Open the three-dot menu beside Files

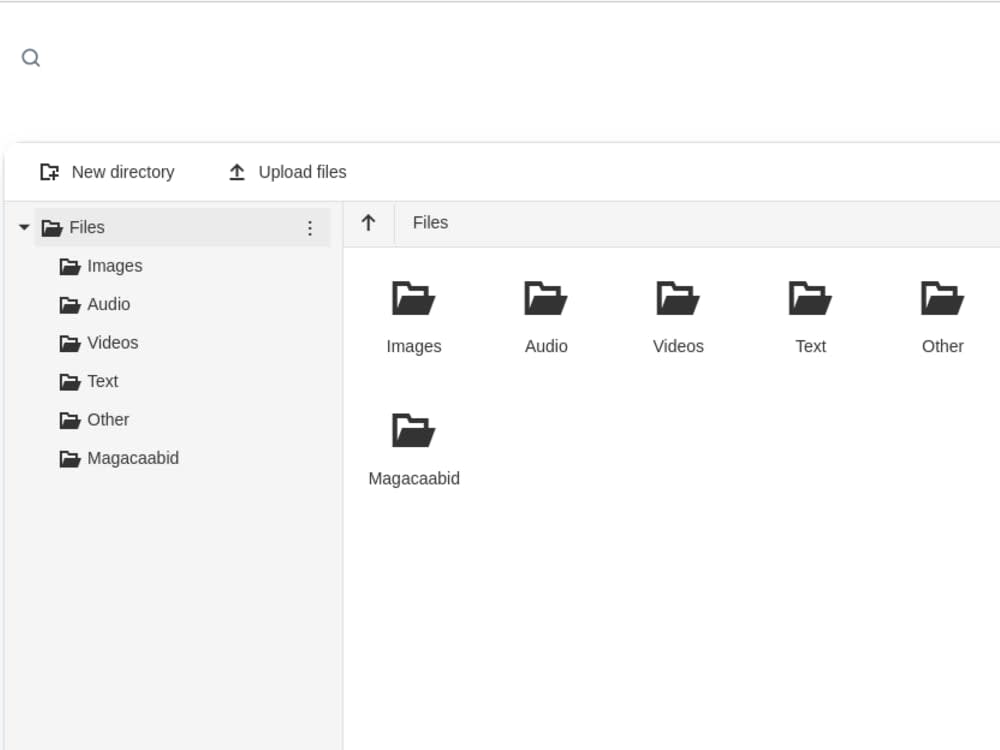(x=311, y=227)
